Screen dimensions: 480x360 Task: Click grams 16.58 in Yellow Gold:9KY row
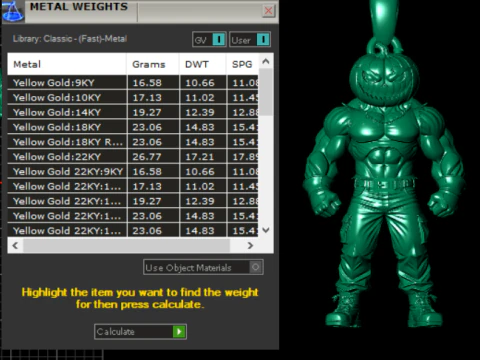click(147, 83)
